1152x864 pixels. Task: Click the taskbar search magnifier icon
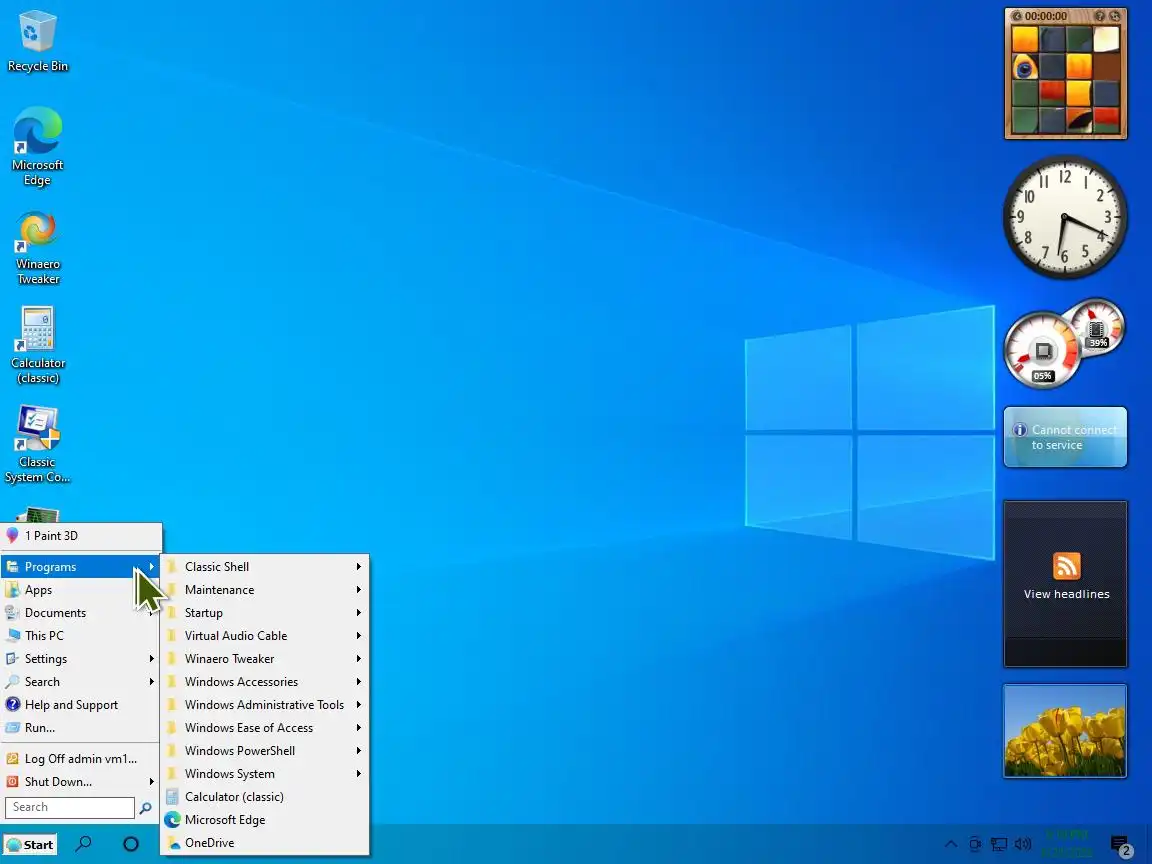pos(84,843)
